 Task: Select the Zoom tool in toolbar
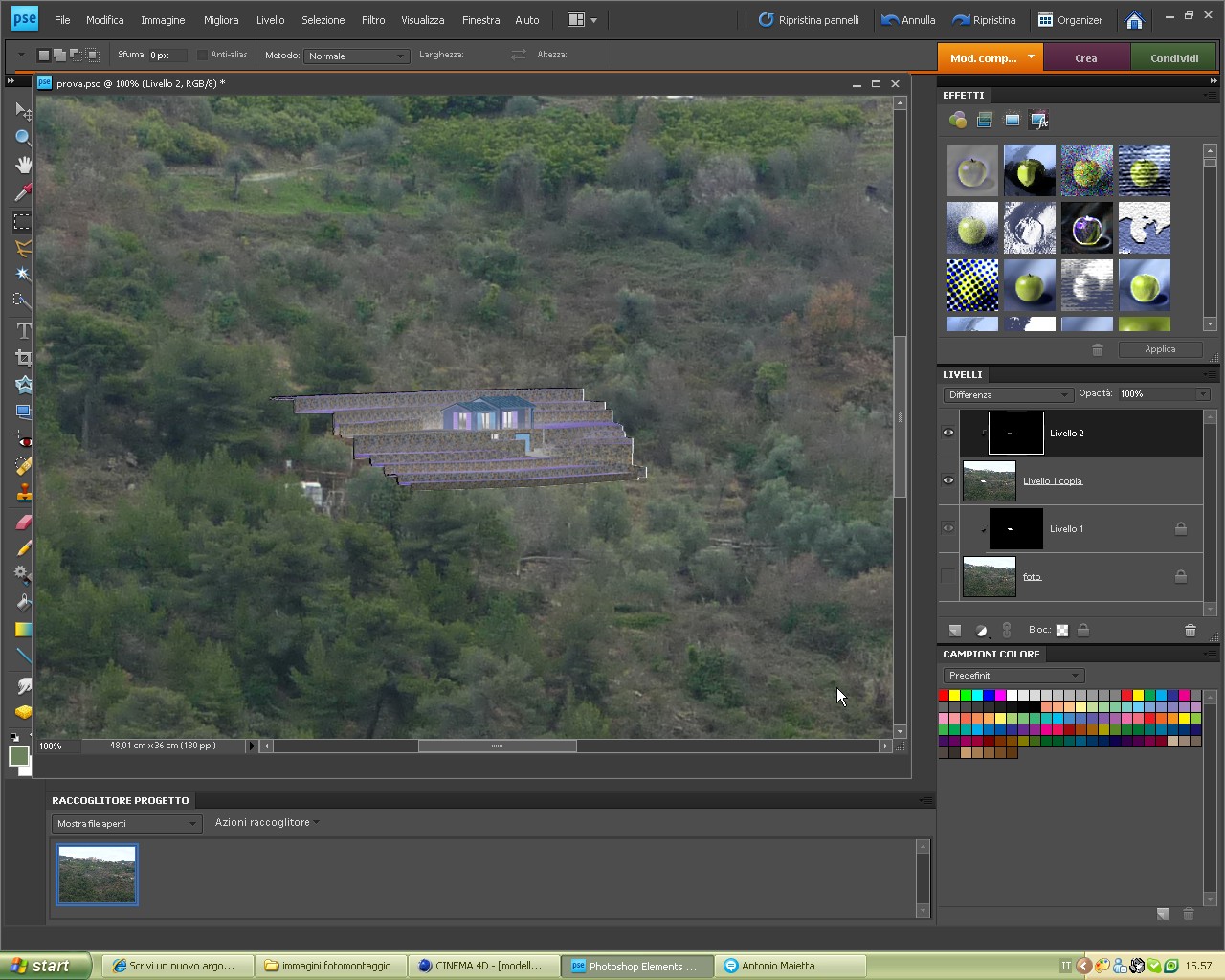[22, 138]
